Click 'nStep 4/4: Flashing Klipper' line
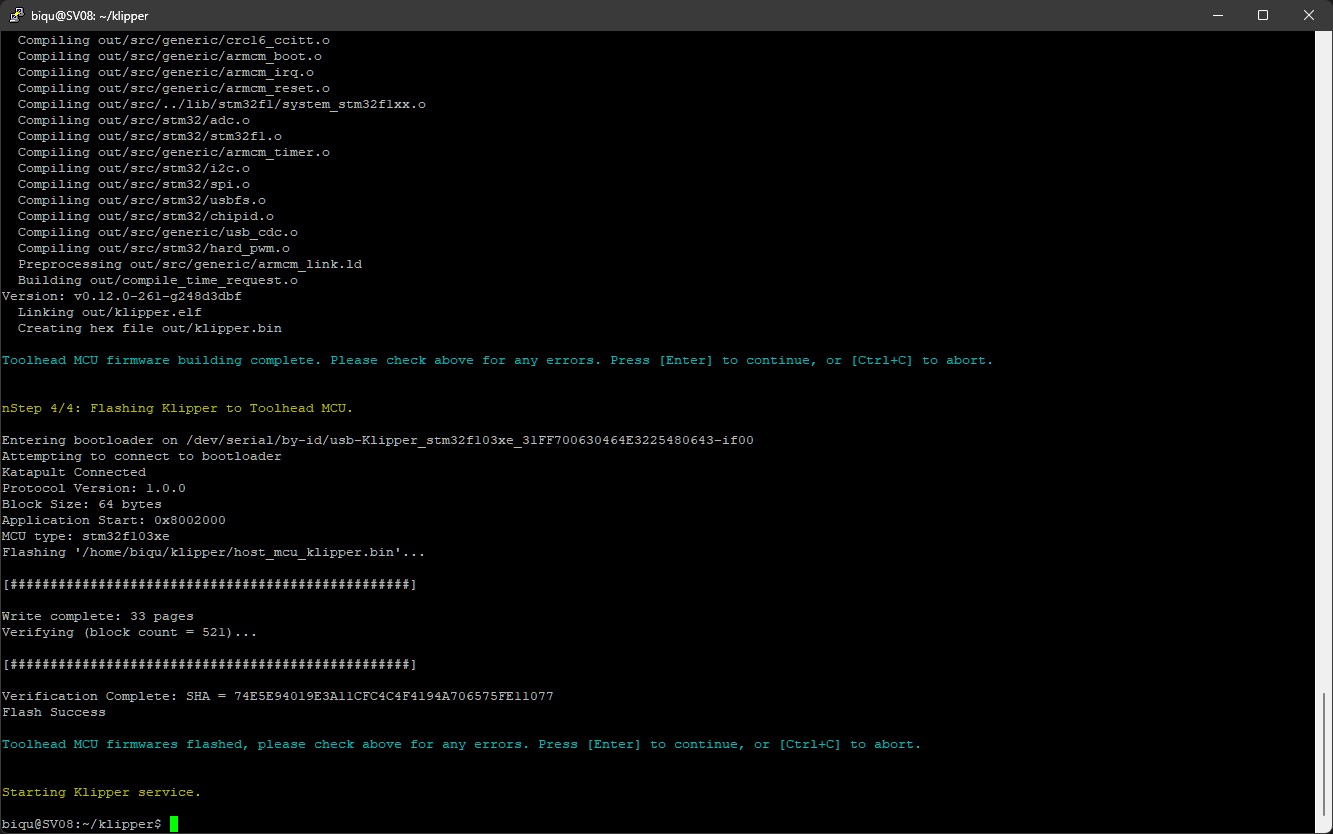The height and width of the screenshot is (834, 1333). pyautogui.click(x=177, y=408)
